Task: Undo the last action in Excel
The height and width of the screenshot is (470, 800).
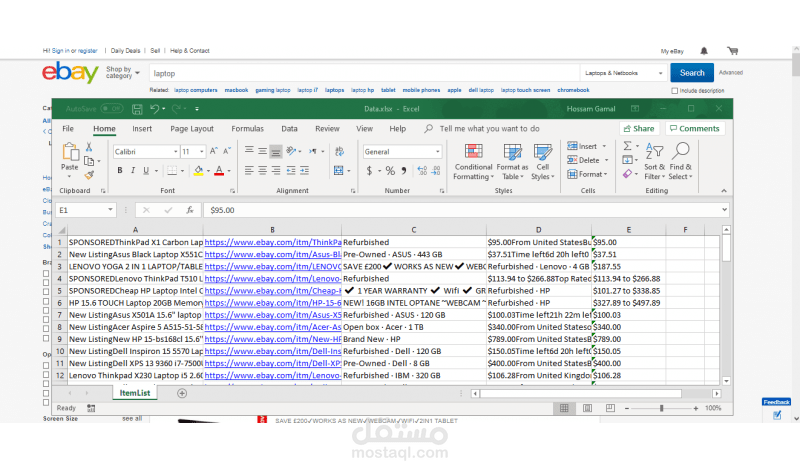Action: coord(155,109)
